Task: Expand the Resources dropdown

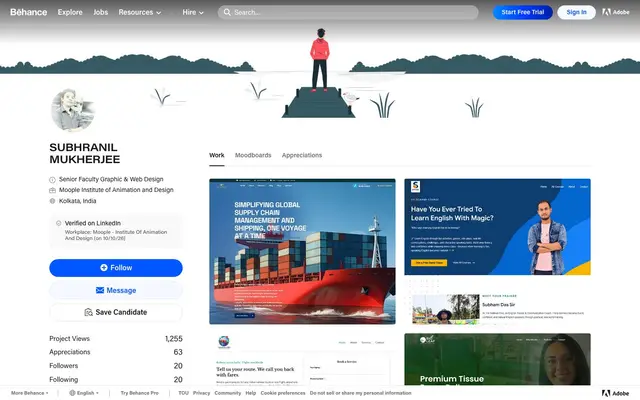Action: pos(140,12)
